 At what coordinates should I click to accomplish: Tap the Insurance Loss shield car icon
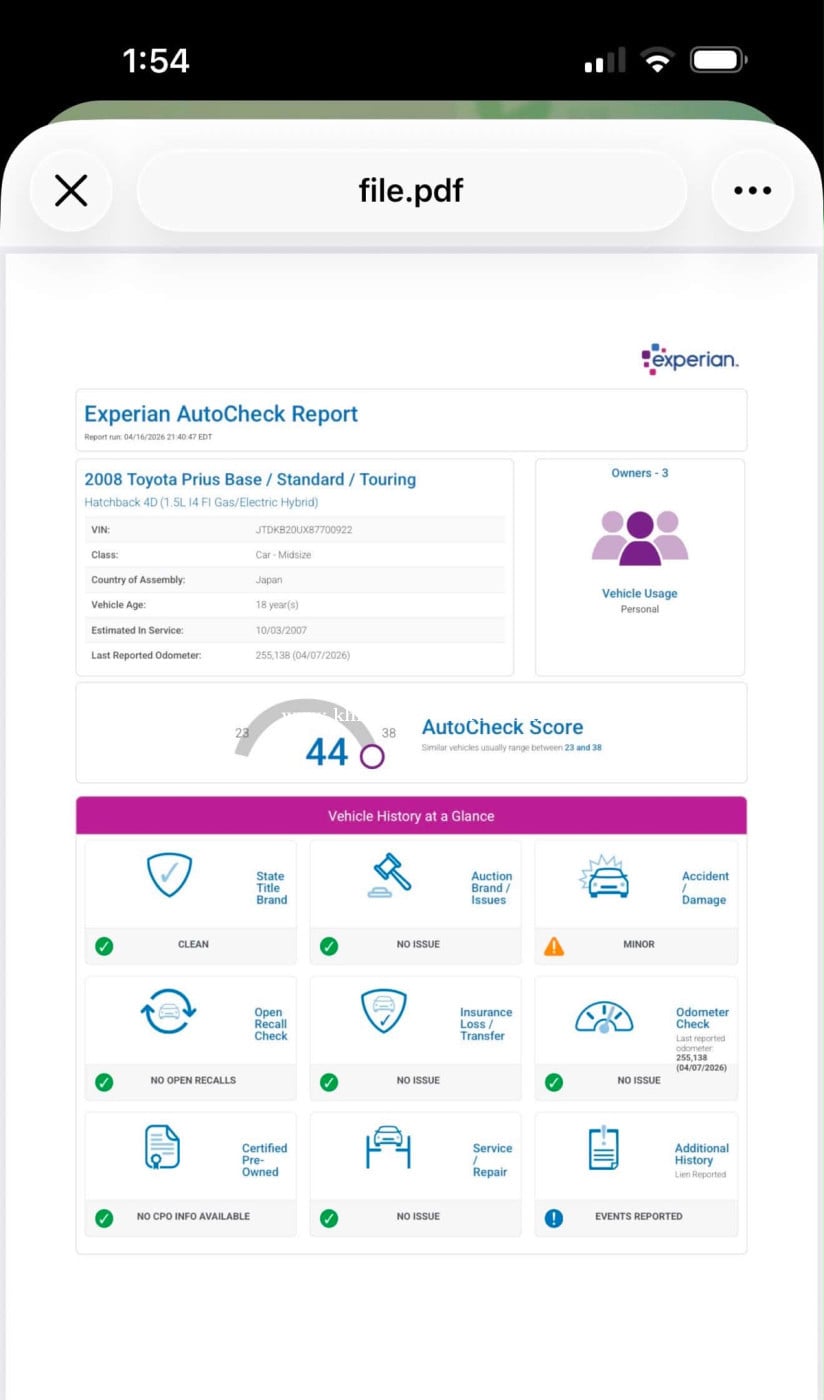point(384,1011)
